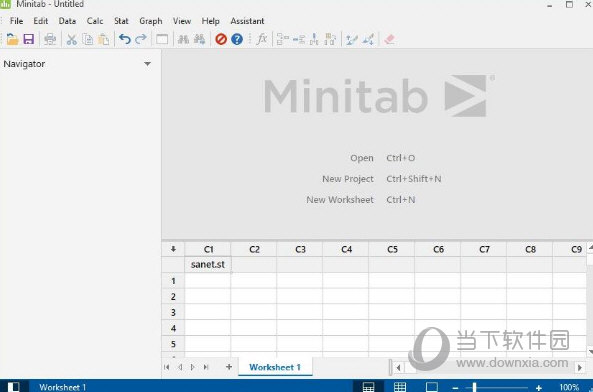Image resolution: width=593 pixels, height=392 pixels.
Task: Increase zoom with plus button
Action: tap(539, 388)
